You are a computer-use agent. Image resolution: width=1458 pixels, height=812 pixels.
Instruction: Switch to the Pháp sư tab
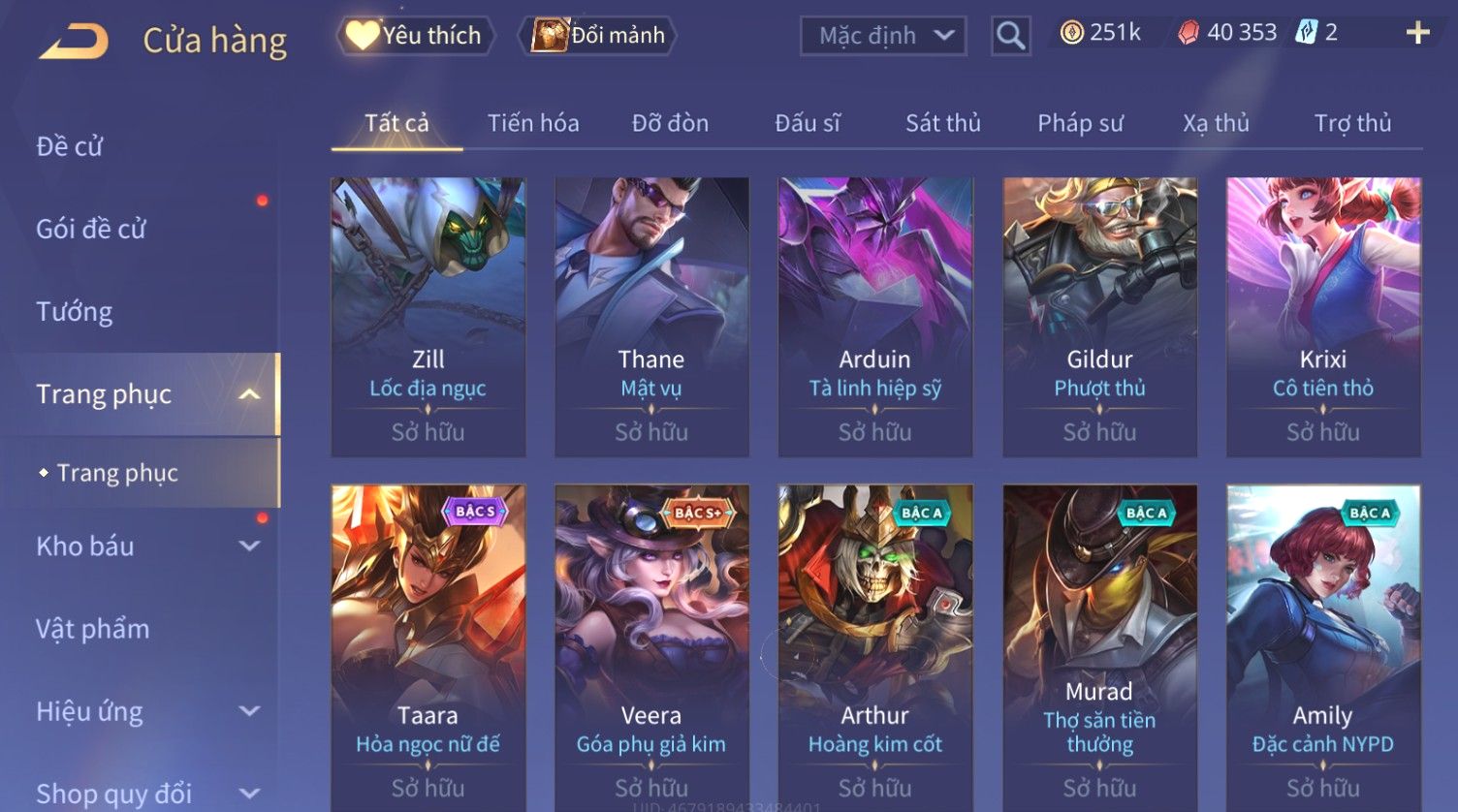pyautogui.click(x=1080, y=123)
